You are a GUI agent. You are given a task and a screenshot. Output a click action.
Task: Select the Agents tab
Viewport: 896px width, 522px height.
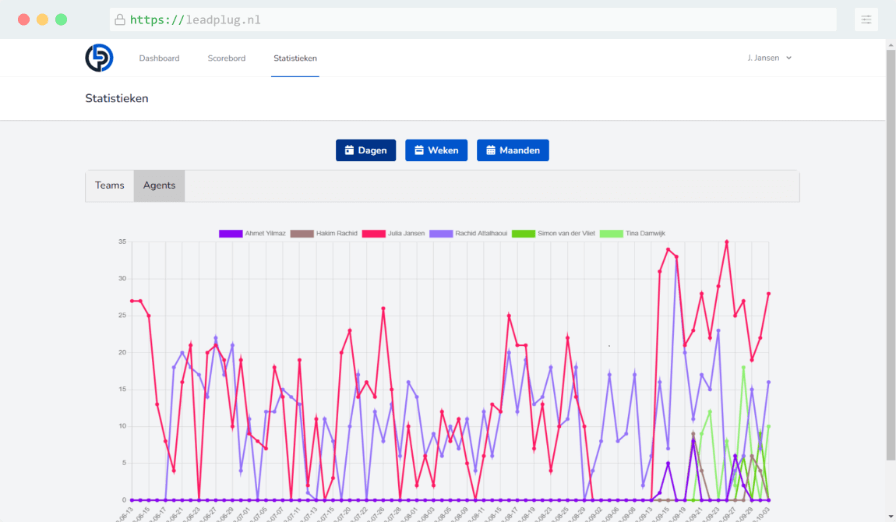coord(159,186)
